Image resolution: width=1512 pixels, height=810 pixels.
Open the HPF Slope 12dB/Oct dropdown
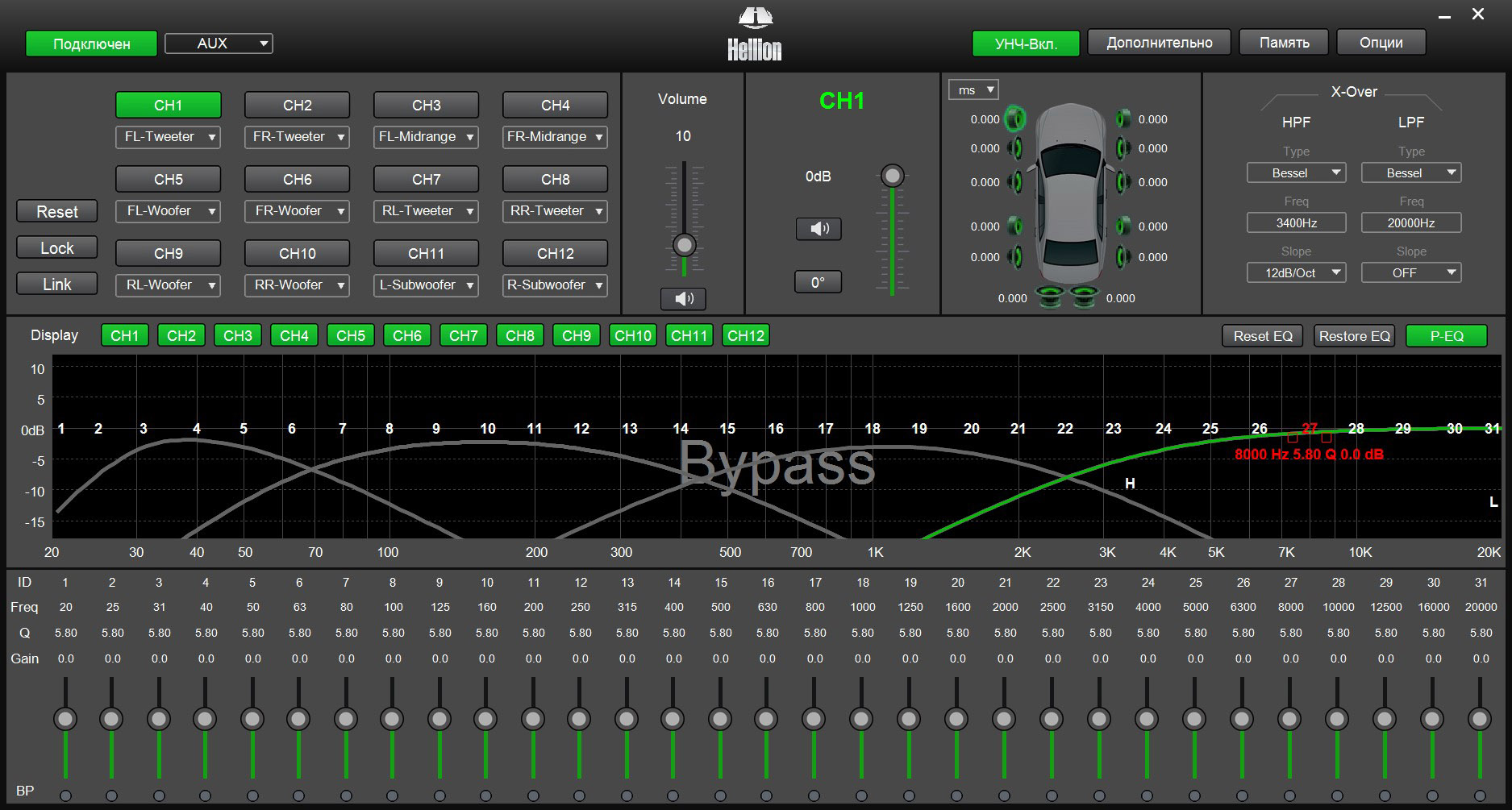(x=1296, y=272)
